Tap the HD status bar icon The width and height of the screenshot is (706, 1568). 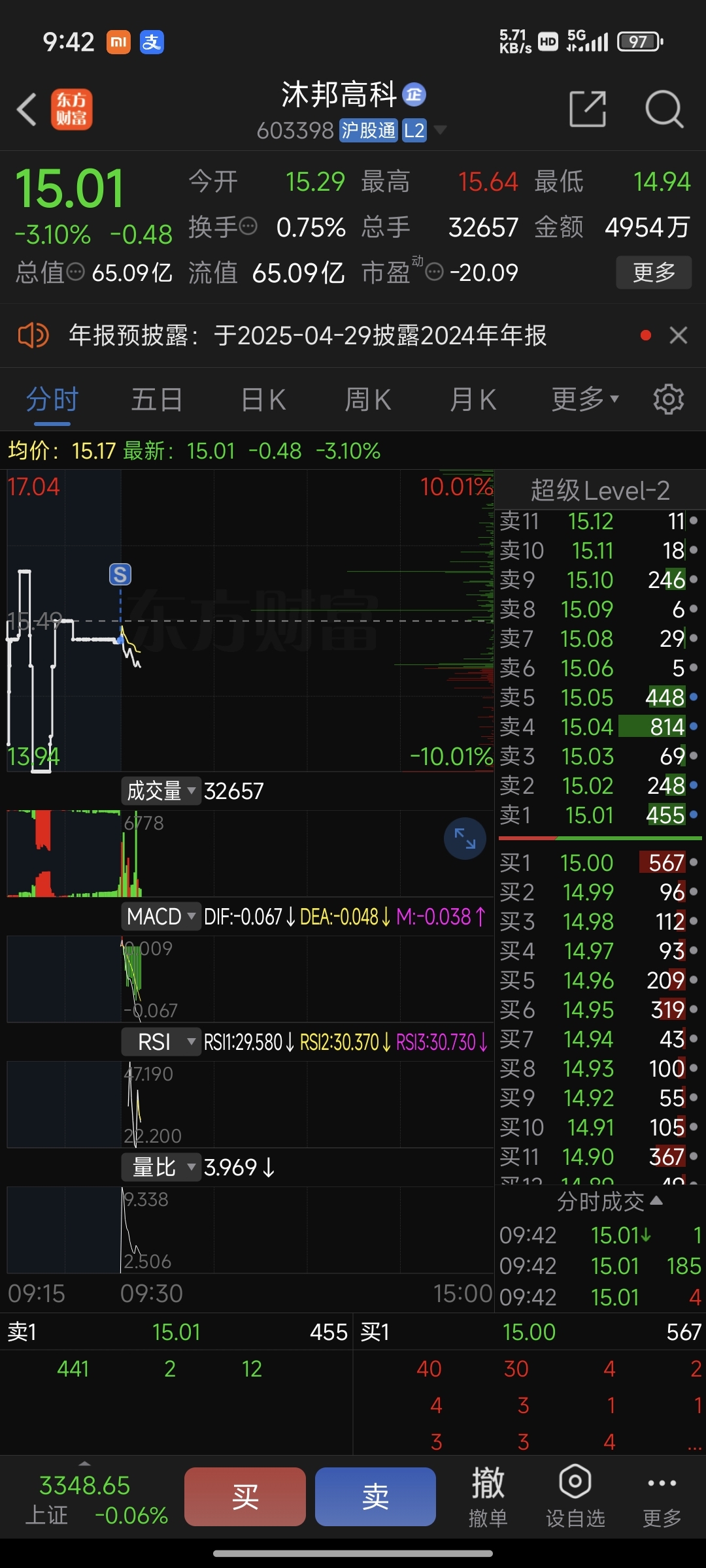[x=548, y=42]
